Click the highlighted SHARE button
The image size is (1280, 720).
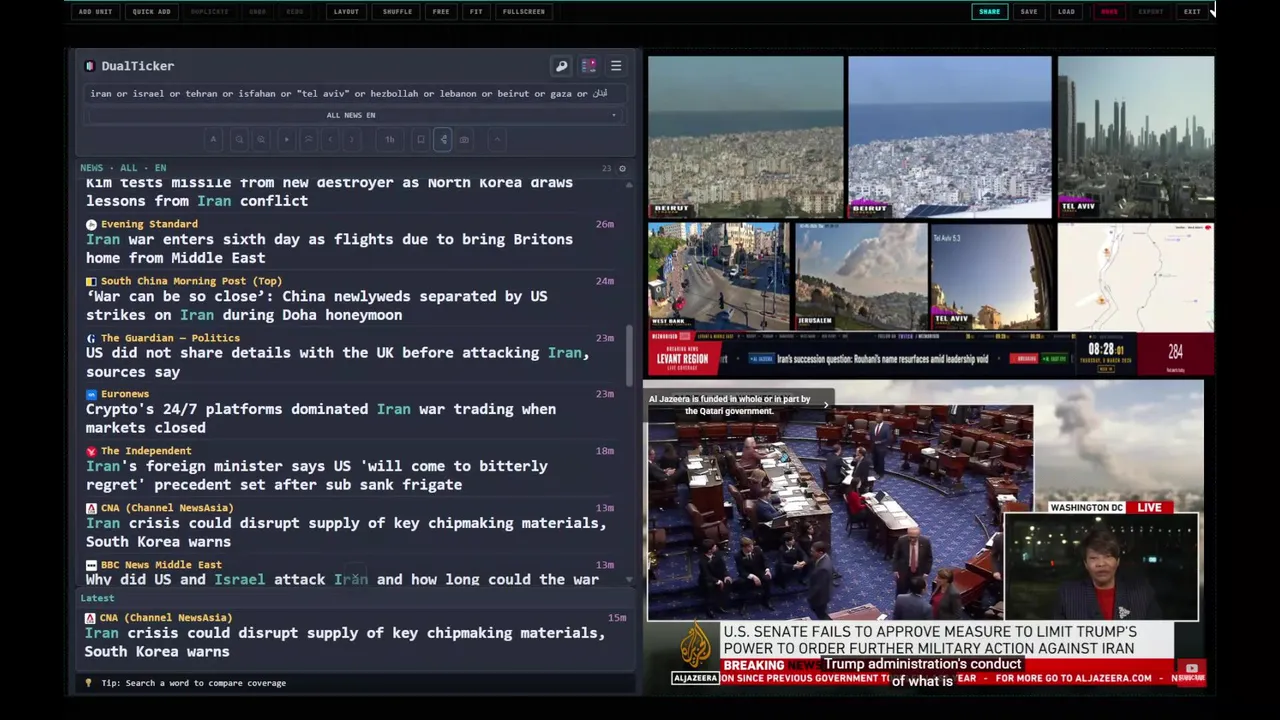tap(989, 12)
